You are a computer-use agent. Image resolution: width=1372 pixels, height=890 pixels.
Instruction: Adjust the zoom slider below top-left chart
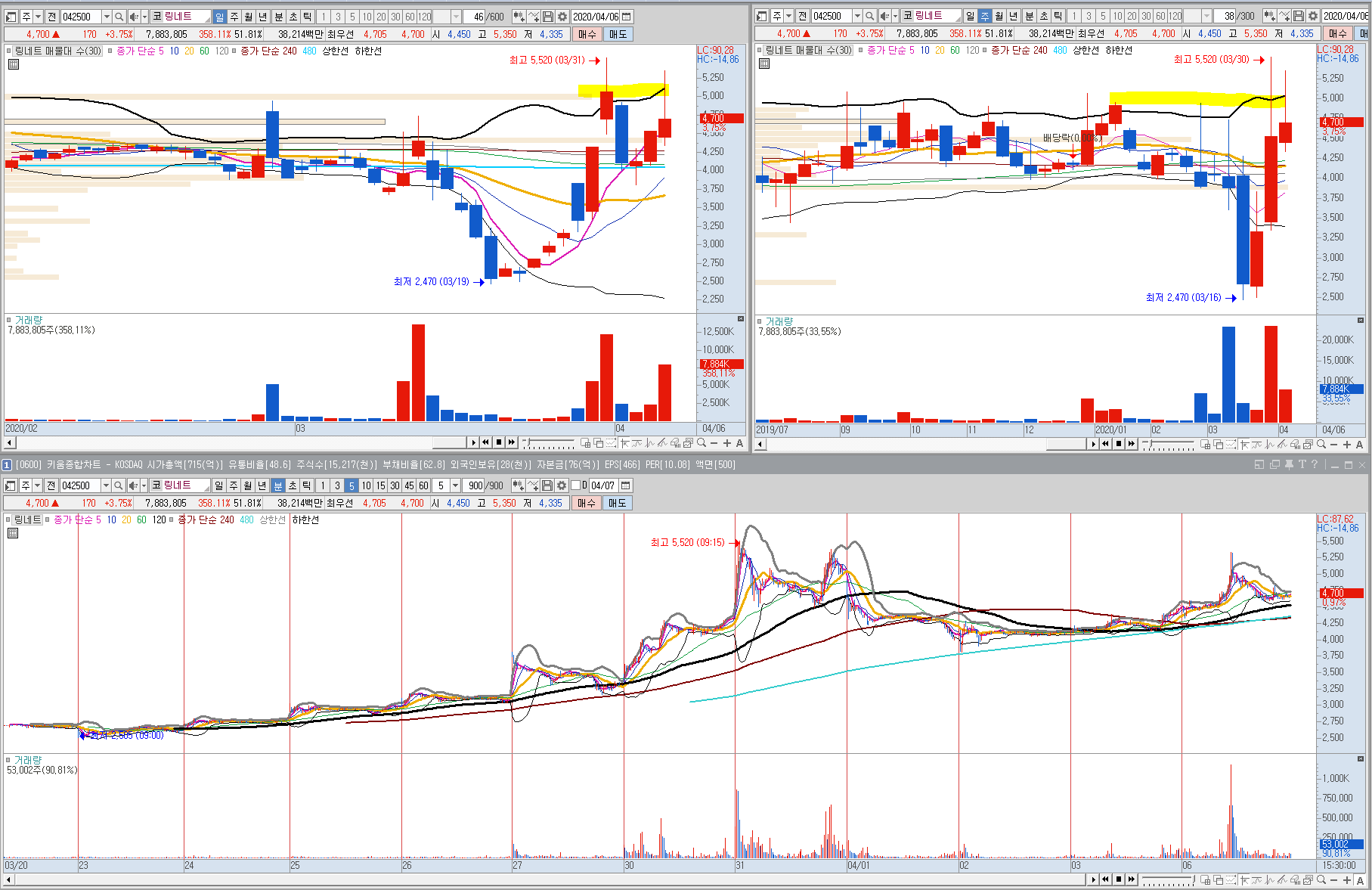(548, 443)
